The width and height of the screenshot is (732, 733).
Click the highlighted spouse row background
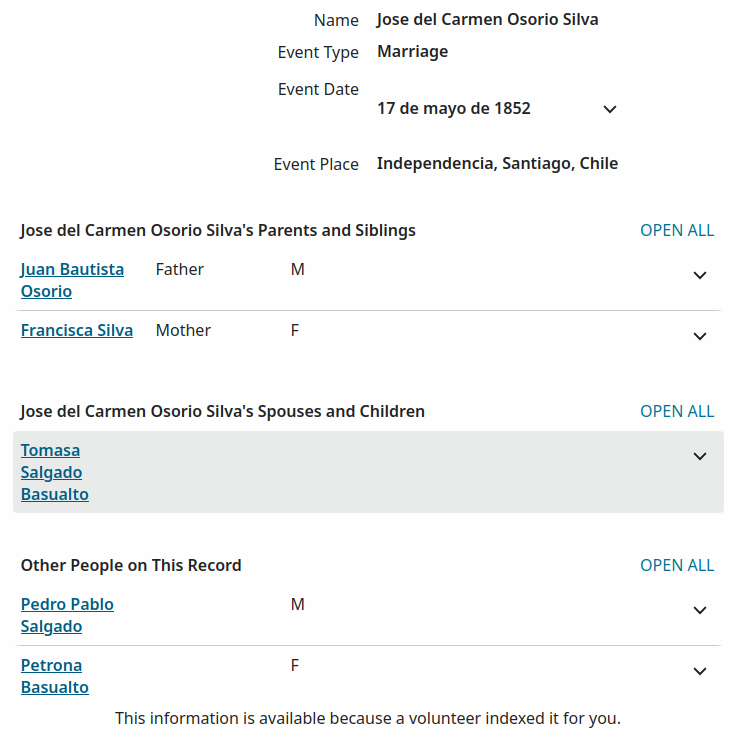click(x=368, y=472)
